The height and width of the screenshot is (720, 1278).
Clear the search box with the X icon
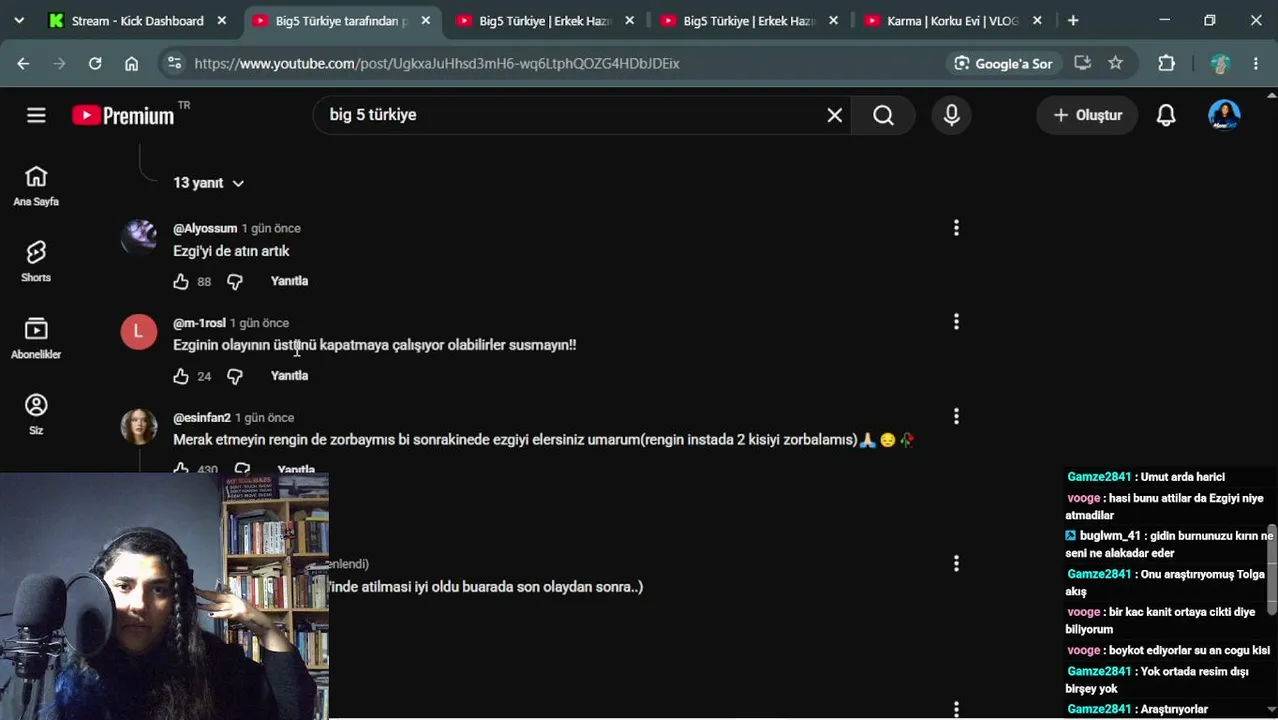pos(834,115)
